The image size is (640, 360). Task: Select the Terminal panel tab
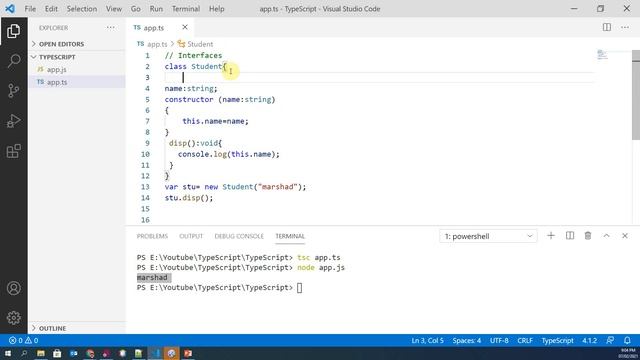tap(290, 236)
